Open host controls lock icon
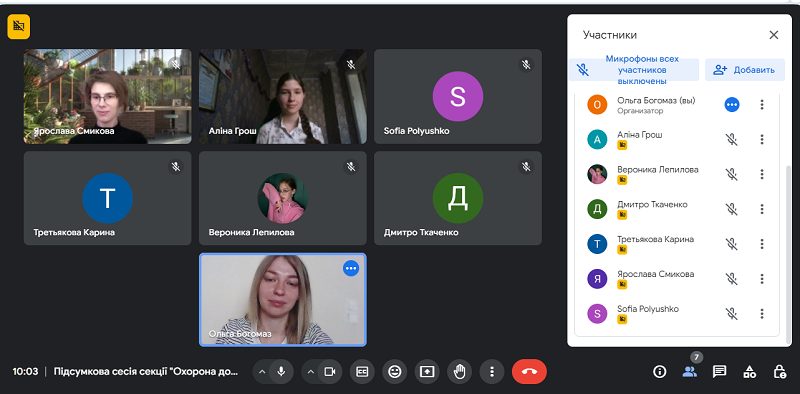Screen dimensions: 800x394 click(x=780, y=372)
